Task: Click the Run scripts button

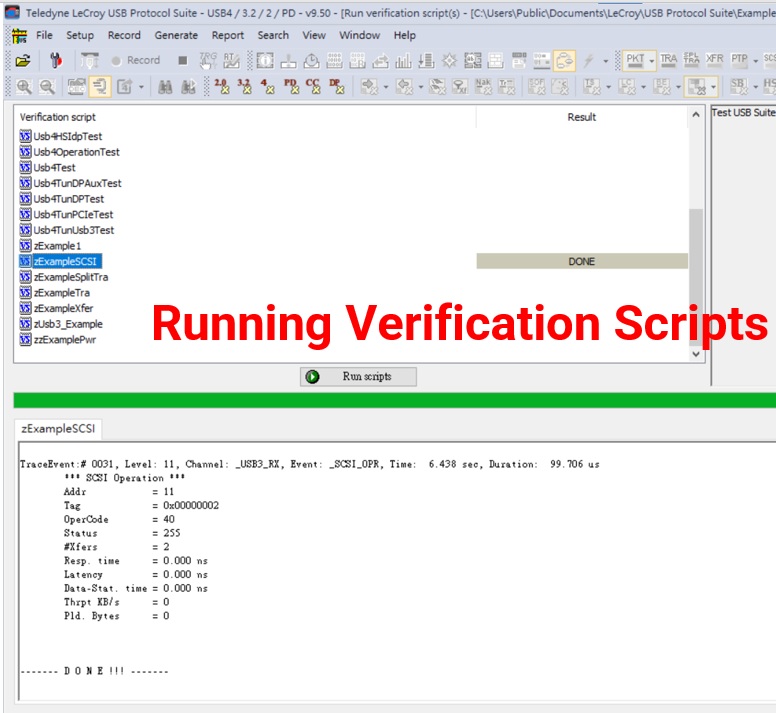Action: coord(358,377)
